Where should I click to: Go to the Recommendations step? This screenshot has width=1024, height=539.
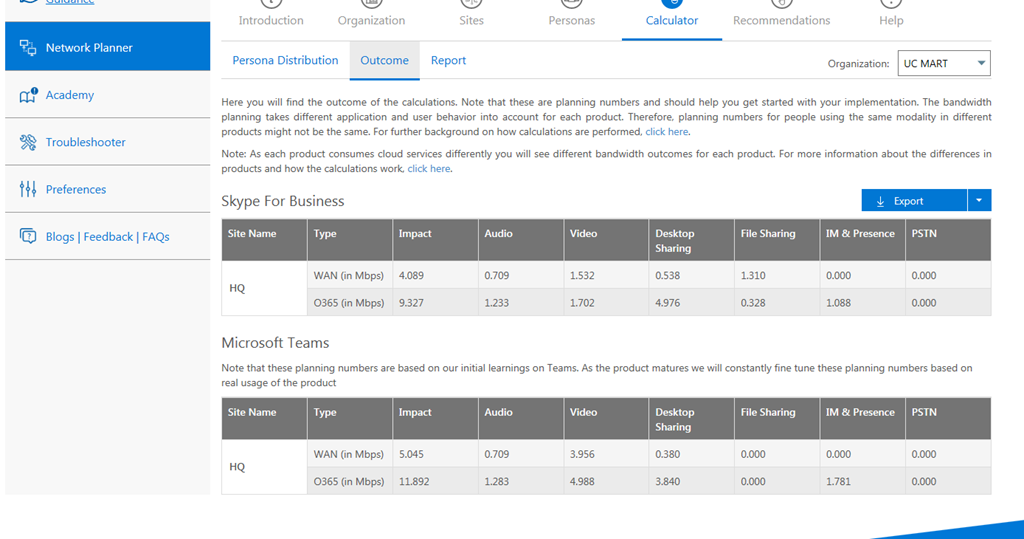point(781,20)
